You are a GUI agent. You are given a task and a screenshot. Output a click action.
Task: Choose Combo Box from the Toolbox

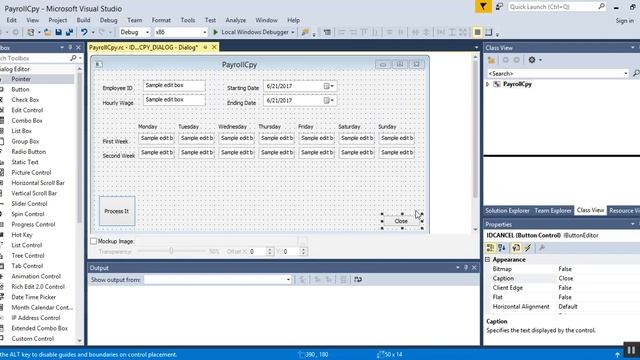pyautogui.click(x=27, y=120)
